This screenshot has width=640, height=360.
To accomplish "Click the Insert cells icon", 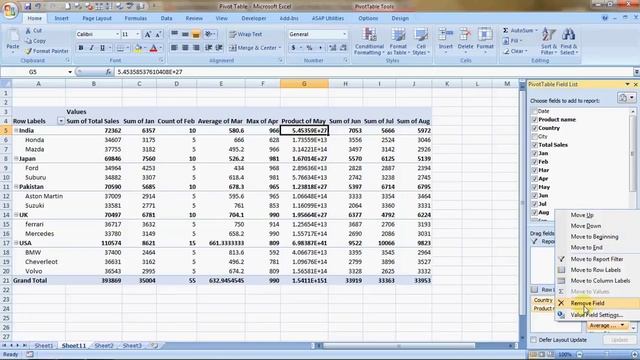I will (x=446, y=34).
